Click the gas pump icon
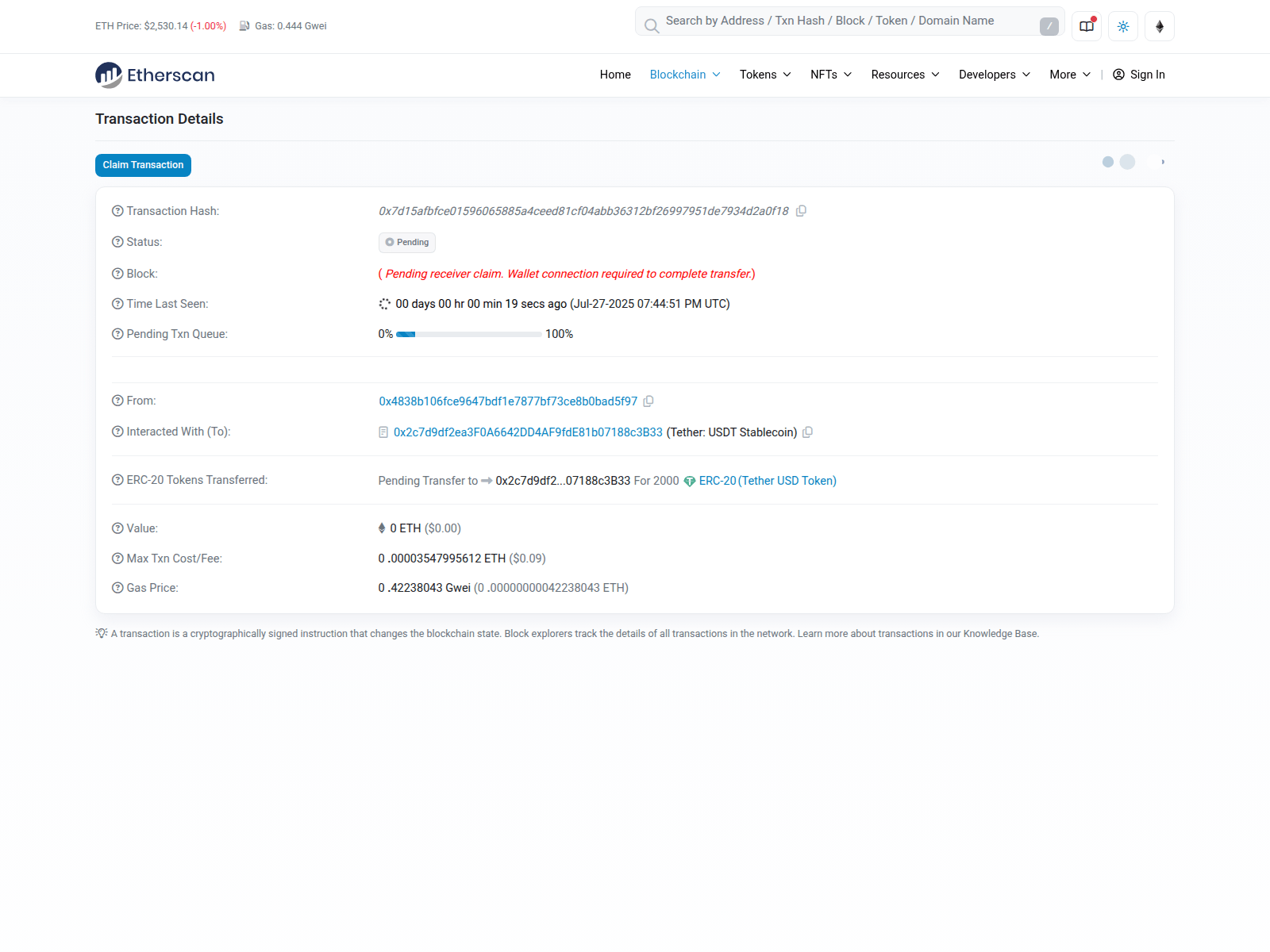 244,26
